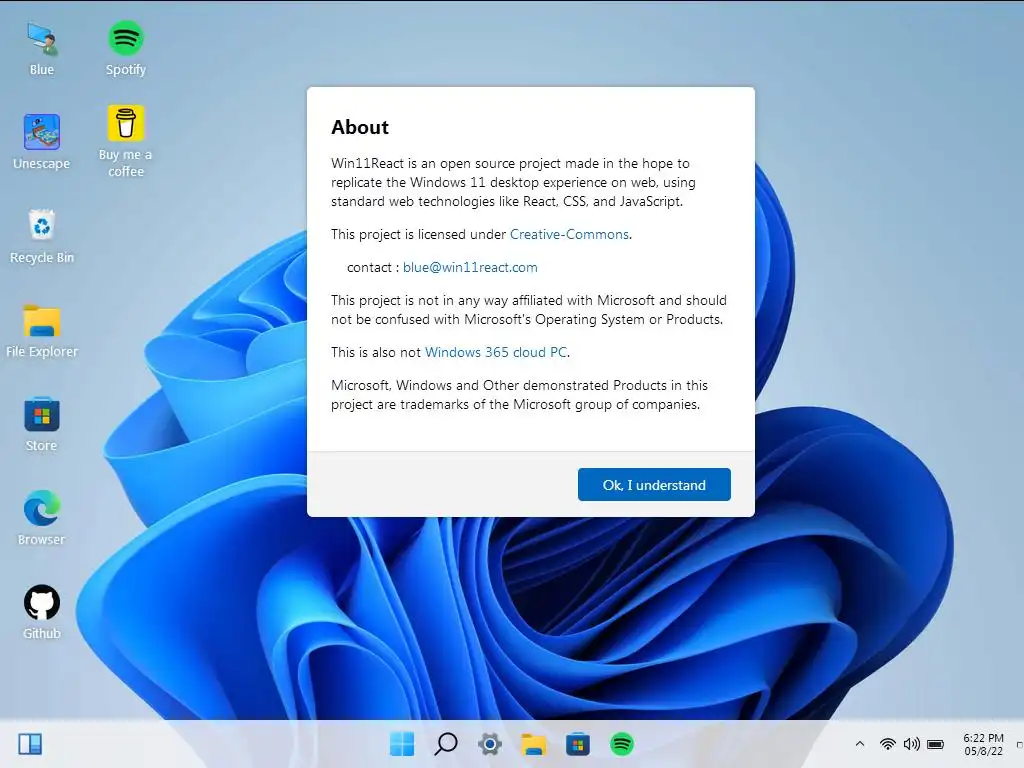Click the About dialog heading
Screen dimensions: 1024x768
[360, 127]
